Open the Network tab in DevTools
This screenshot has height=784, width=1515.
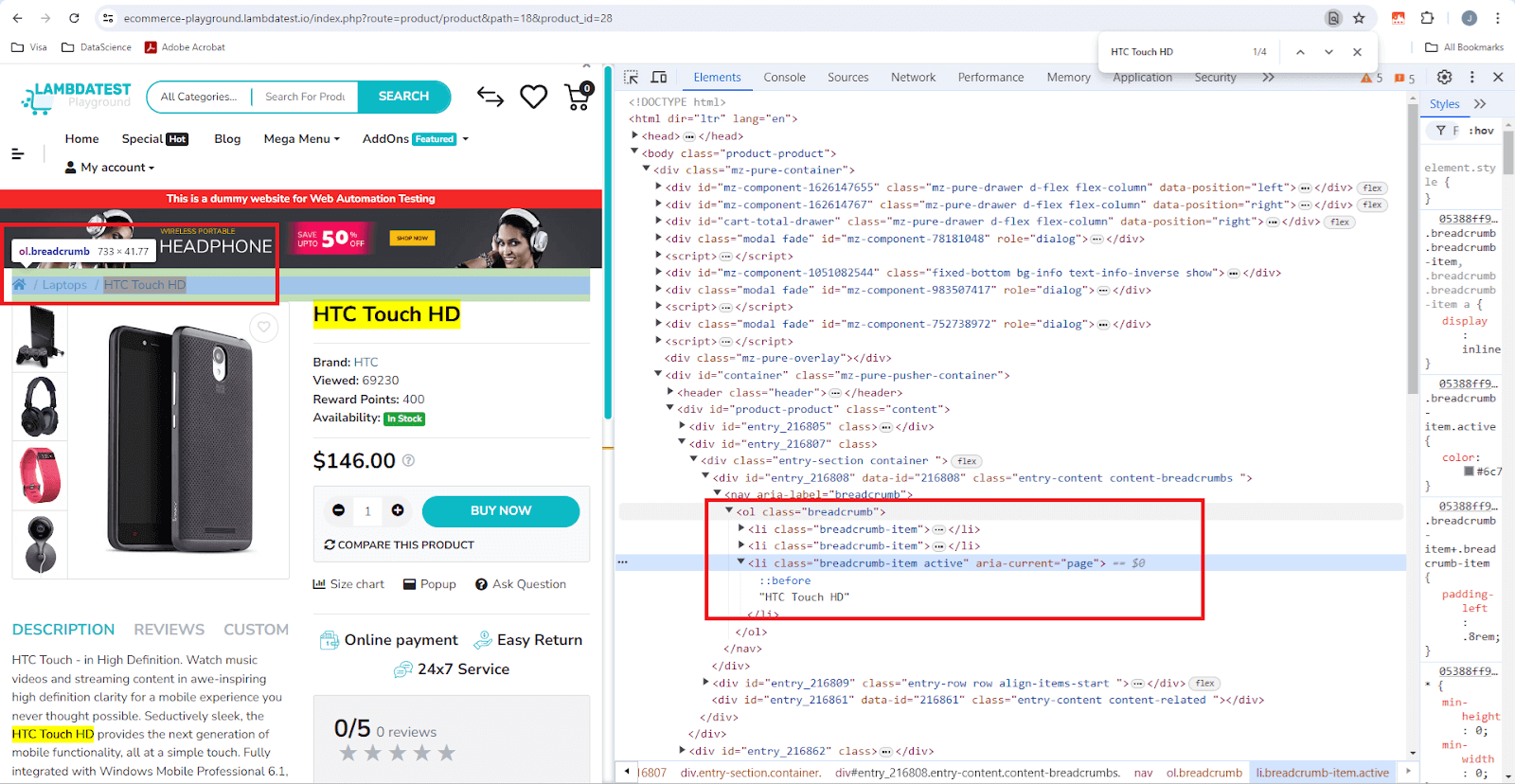(912, 78)
